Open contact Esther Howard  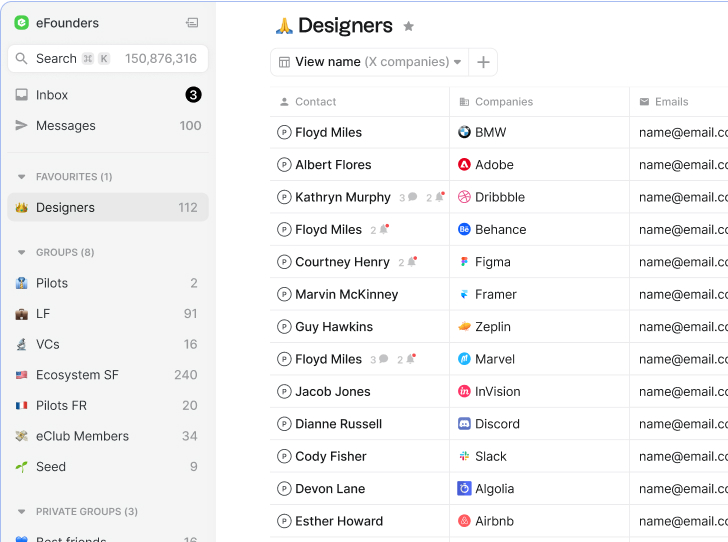[x=339, y=522]
